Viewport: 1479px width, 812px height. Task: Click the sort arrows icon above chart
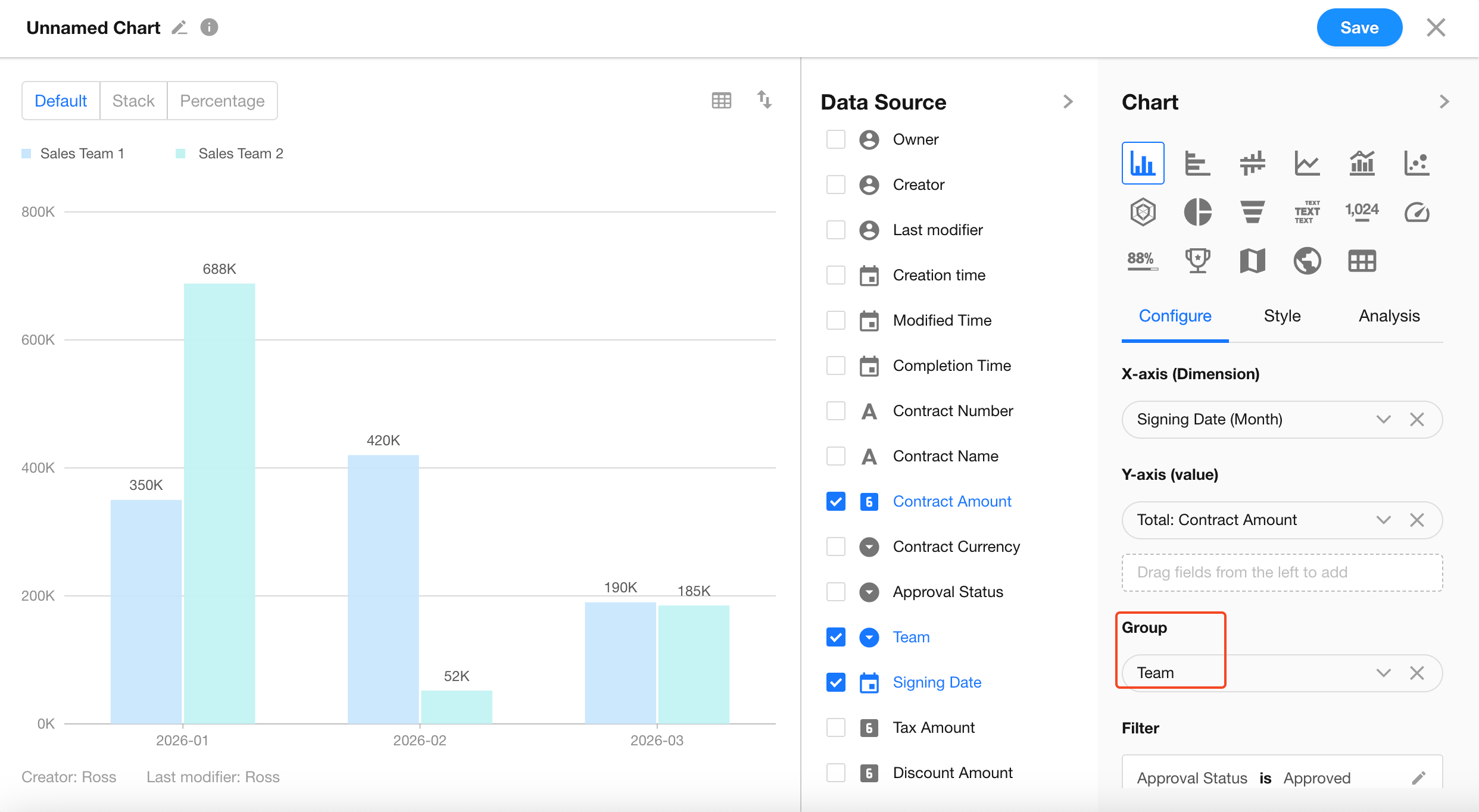tap(764, 100)
